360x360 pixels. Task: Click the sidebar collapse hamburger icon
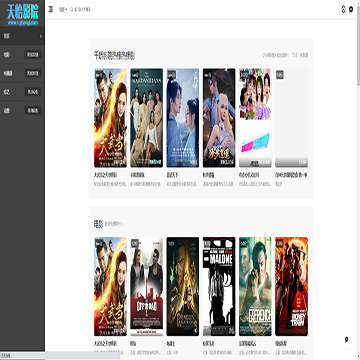point(51,9)
